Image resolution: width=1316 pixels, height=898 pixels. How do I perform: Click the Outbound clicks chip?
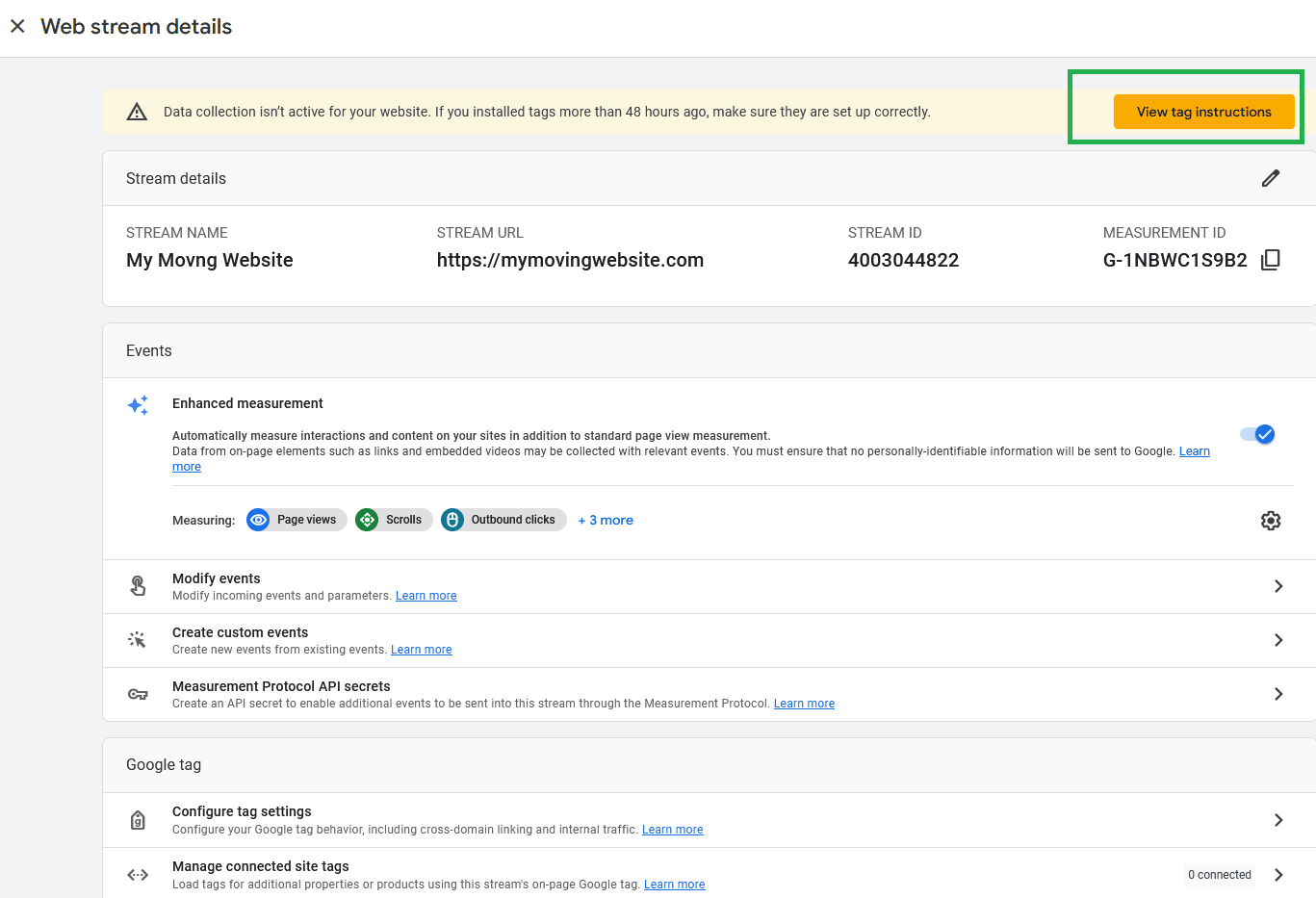[503, 520]
